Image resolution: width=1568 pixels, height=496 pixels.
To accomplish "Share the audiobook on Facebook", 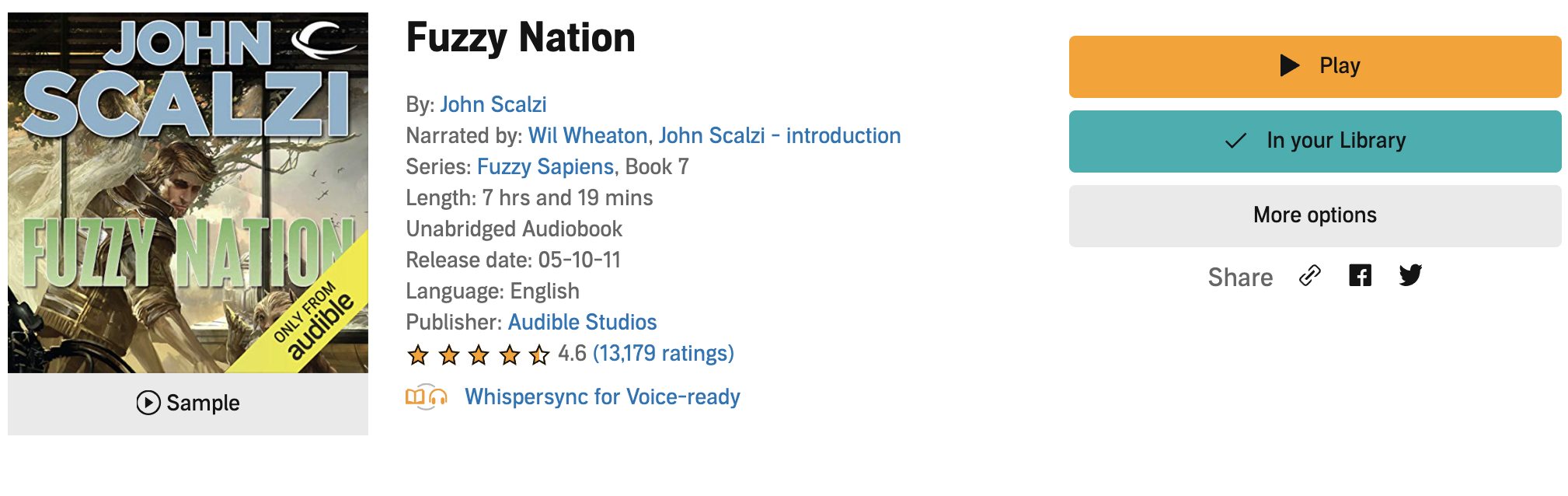I will 1360,276.
